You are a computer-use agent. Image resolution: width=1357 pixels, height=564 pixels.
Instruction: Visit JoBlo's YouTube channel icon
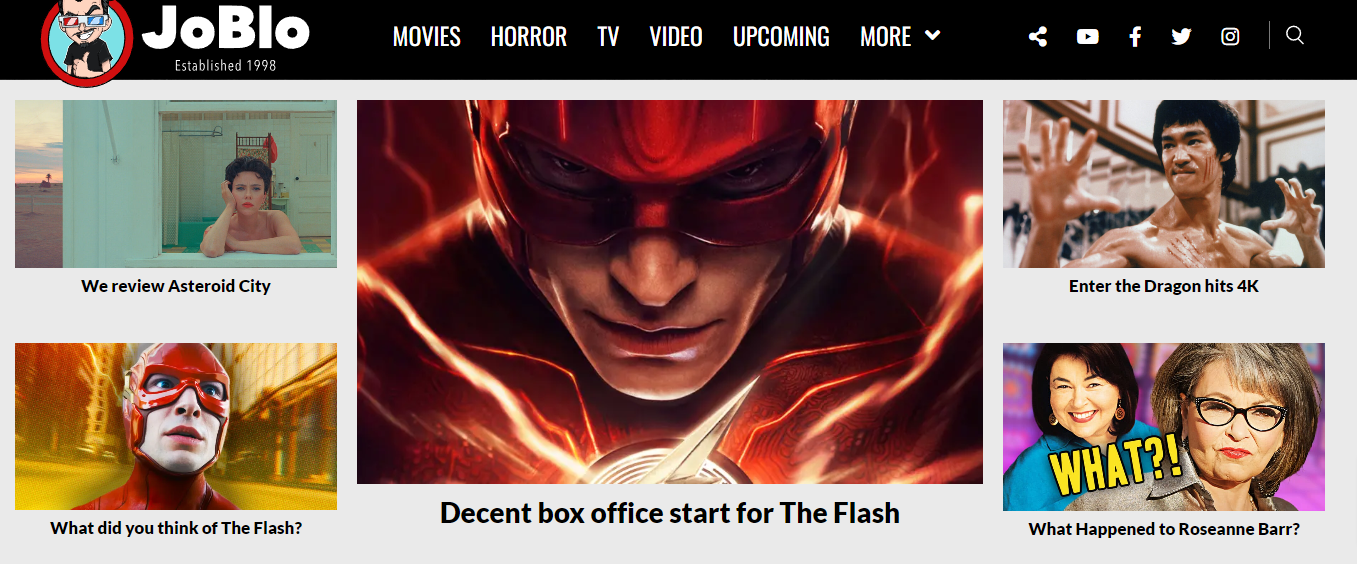(1087, 37)
